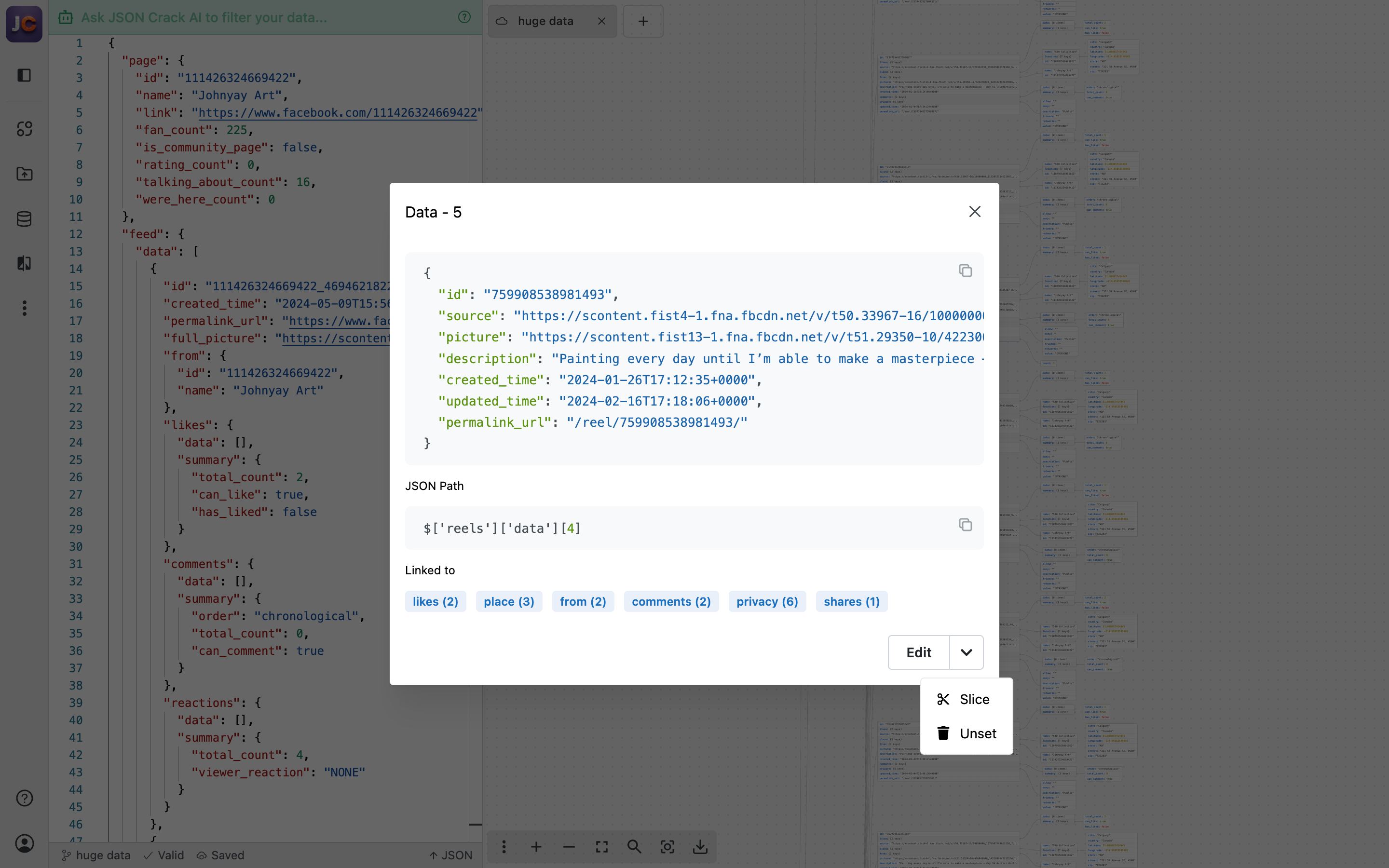
Task: Activate the fit-to-screen icon in bottom toolbar
Action: [601, 847]
